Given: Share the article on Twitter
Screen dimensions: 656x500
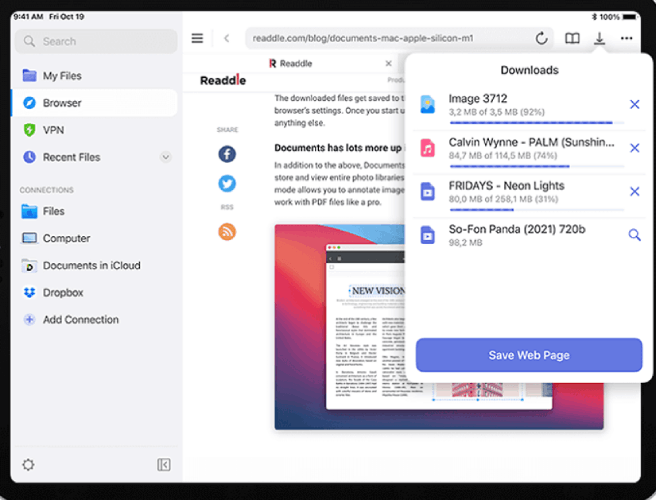Looking at the screenshot, I should (x=227, y=183).
